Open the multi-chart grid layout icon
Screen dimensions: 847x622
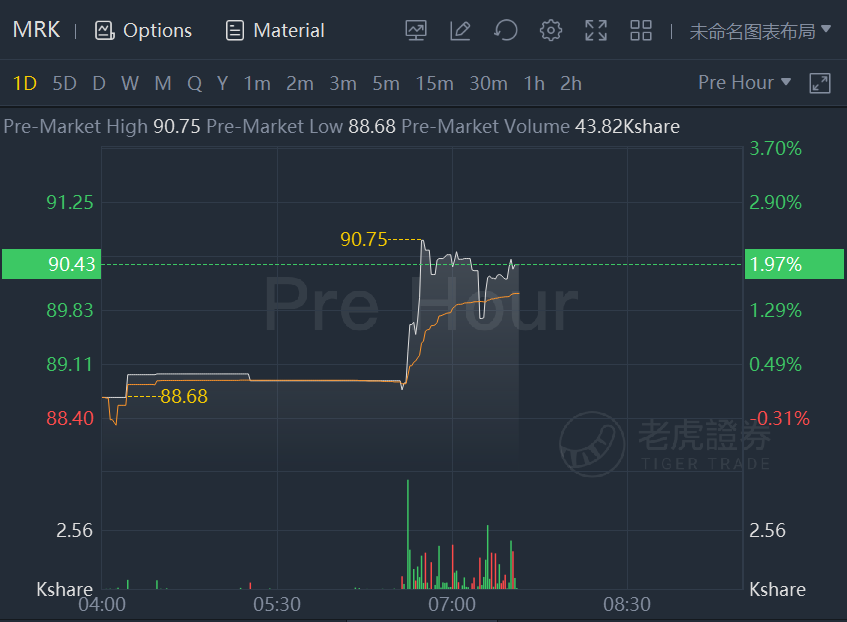point(641,30)
